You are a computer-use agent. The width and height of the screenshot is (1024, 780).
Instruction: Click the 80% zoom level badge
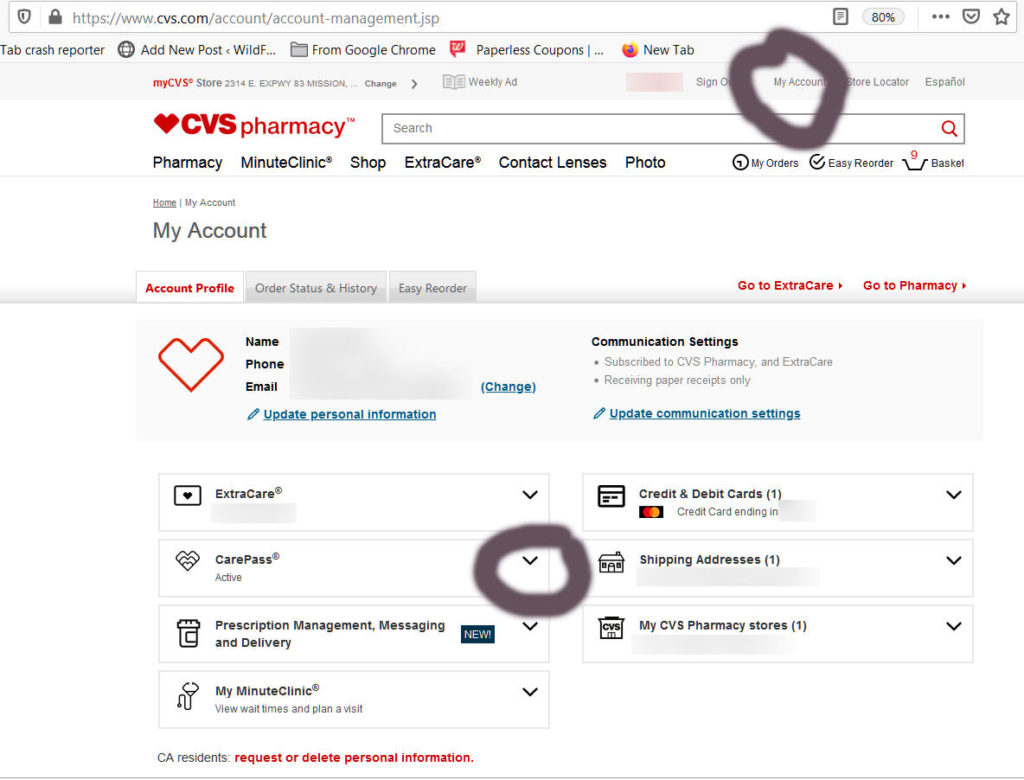click(883, 17)
